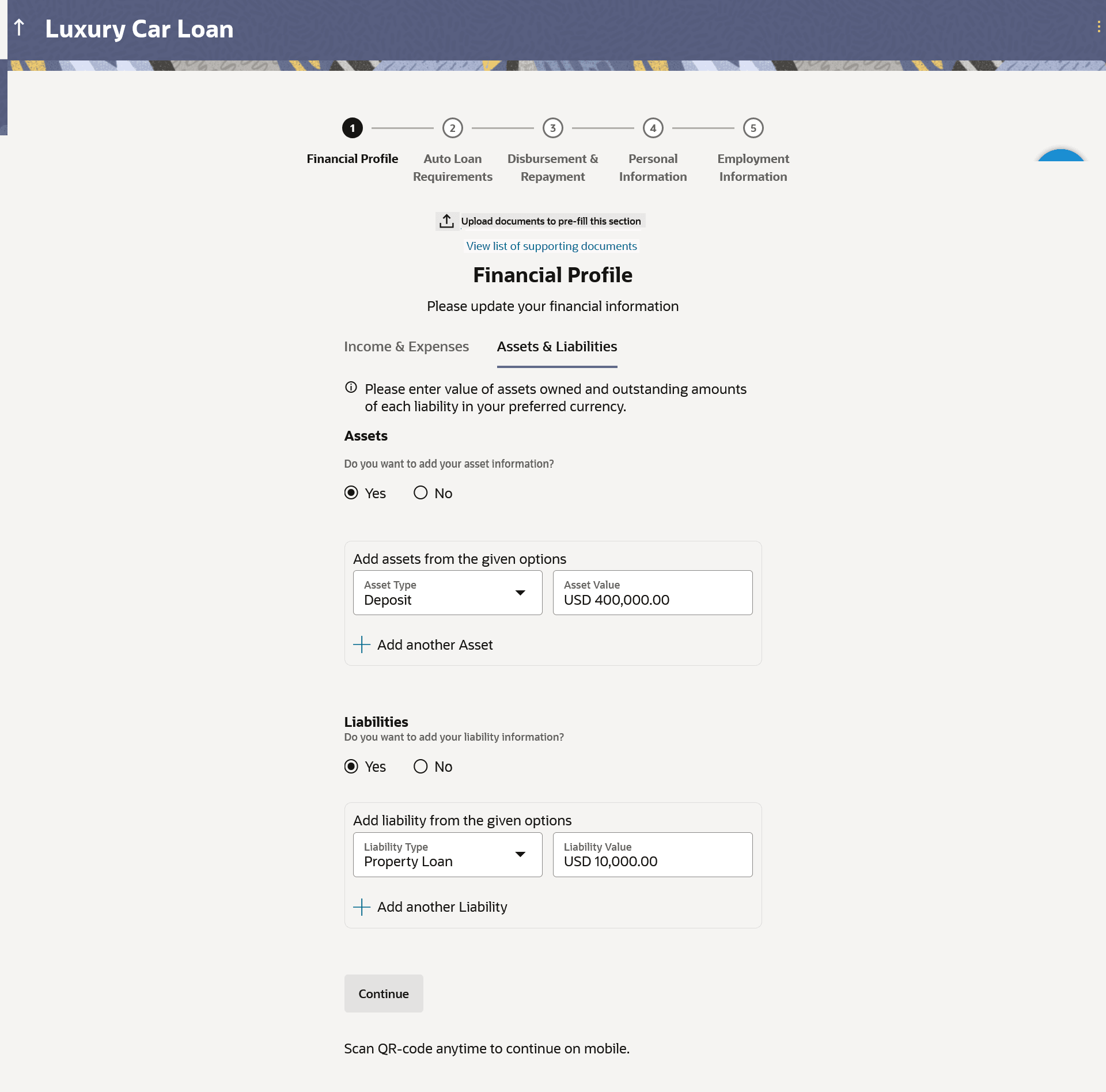Select the Assets & Liabilities tab

click(556, 347)
